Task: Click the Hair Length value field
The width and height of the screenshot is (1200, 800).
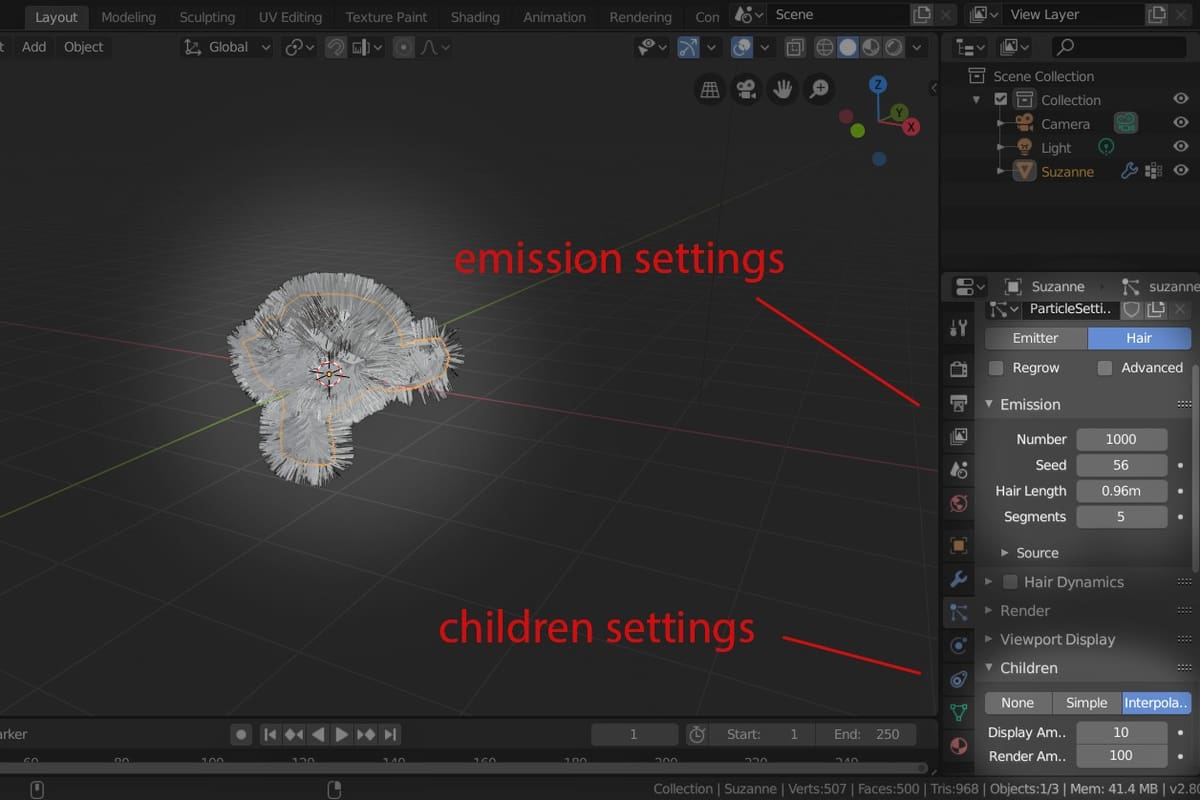Action: point(1121,491)
